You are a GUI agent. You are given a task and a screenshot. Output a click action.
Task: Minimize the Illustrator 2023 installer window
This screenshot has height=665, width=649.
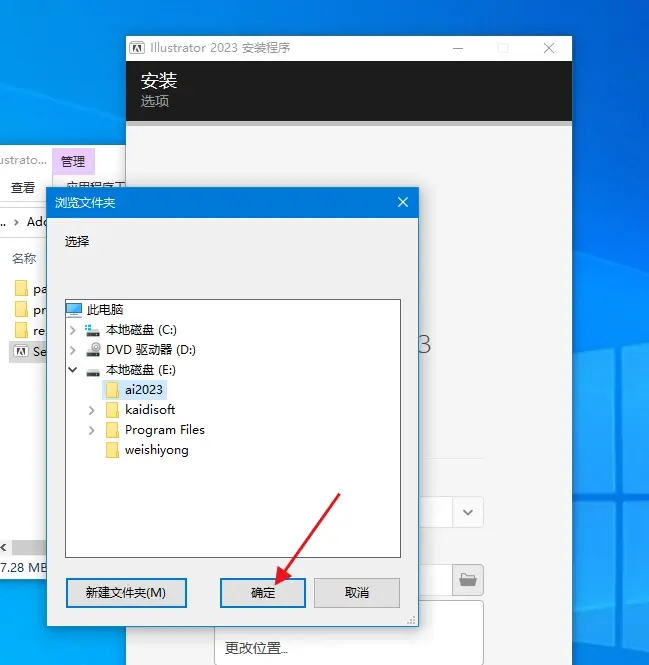click(458, 48)
